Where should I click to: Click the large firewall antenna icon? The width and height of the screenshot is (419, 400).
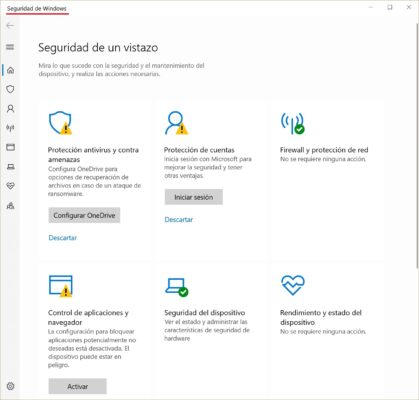(293, 123)
